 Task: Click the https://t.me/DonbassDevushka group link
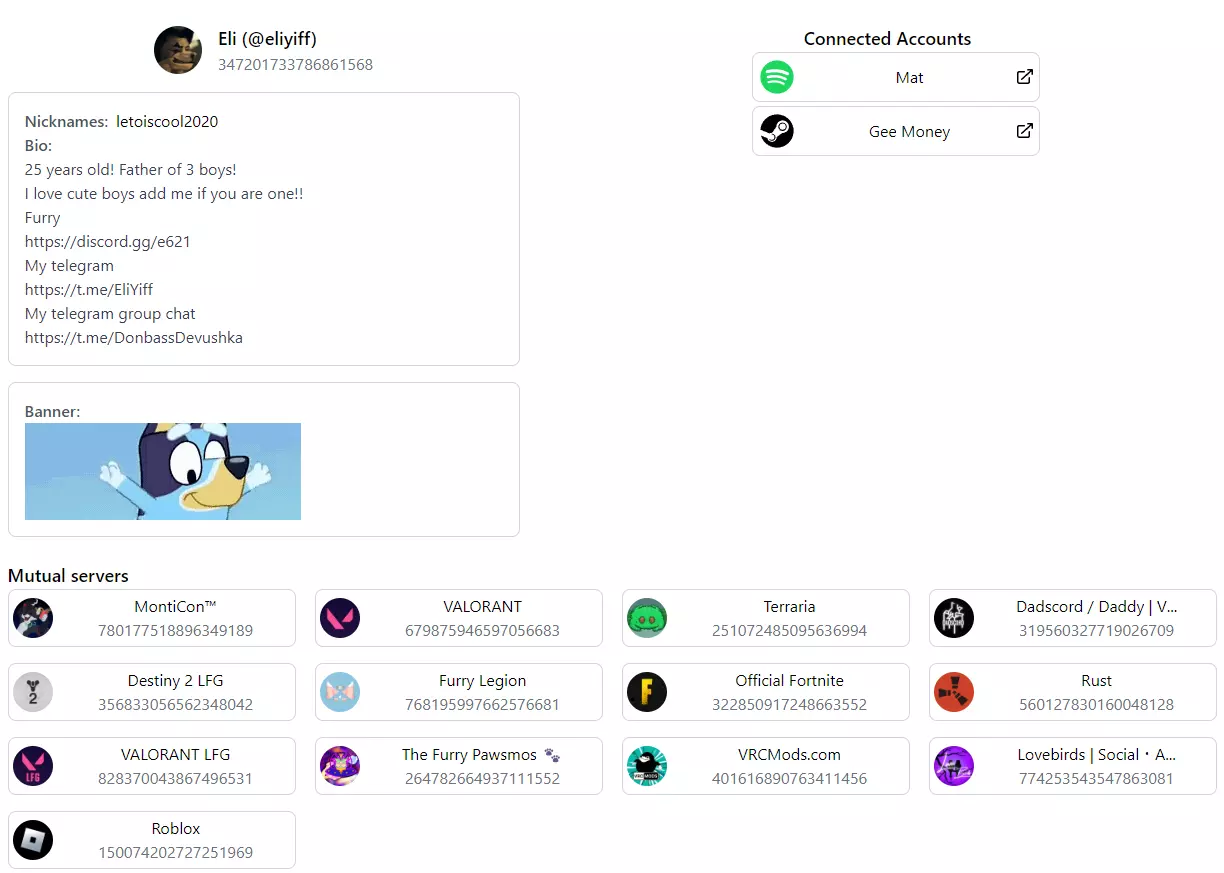[x=134, y=338]
